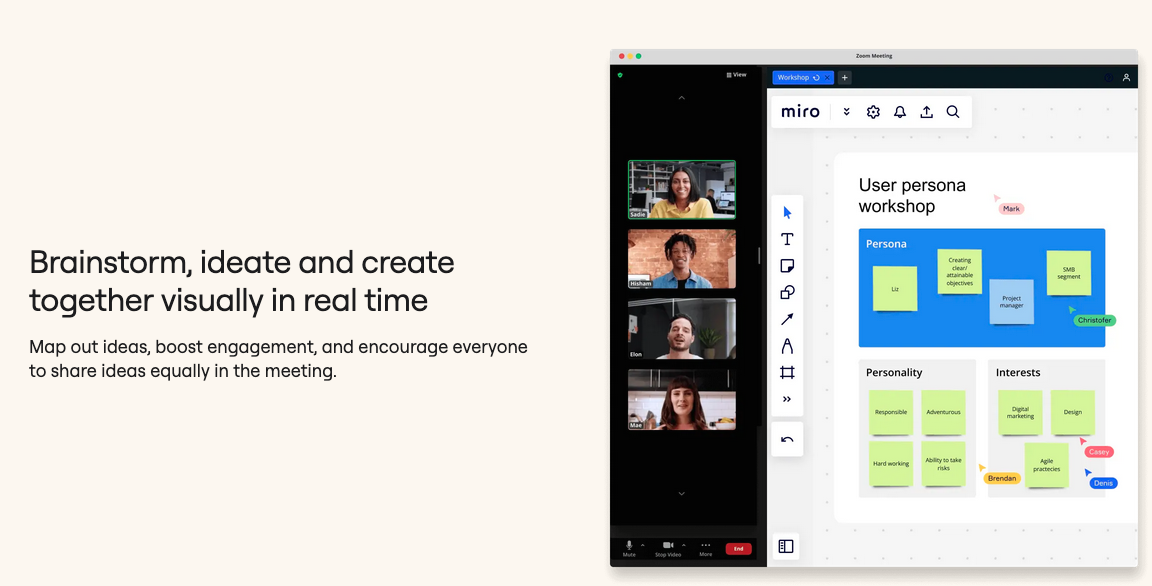The width and height of the screenshot is (1152, 586).
Task: Click Sadie's video thumbnail
Action: click(x=682, y=189)
